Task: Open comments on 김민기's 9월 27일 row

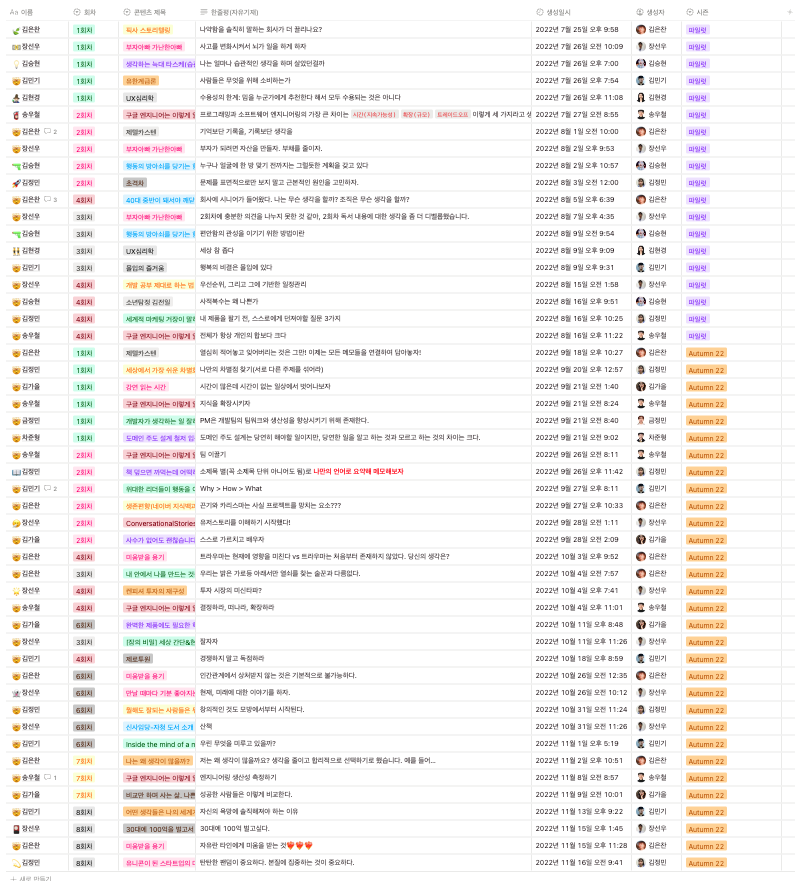Action: 51,488
